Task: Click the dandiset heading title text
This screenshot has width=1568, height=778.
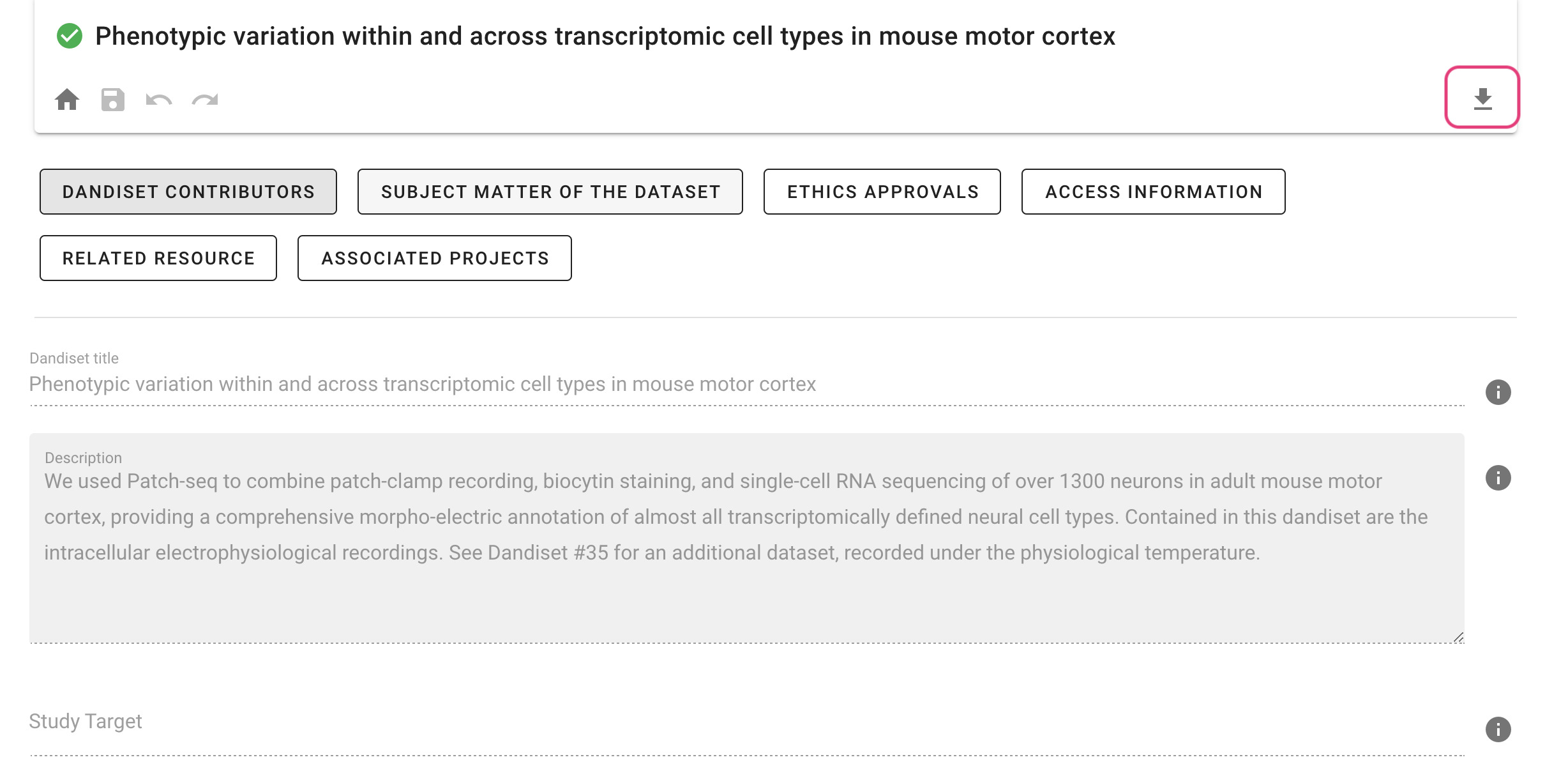Action: (x=605, y=36)
